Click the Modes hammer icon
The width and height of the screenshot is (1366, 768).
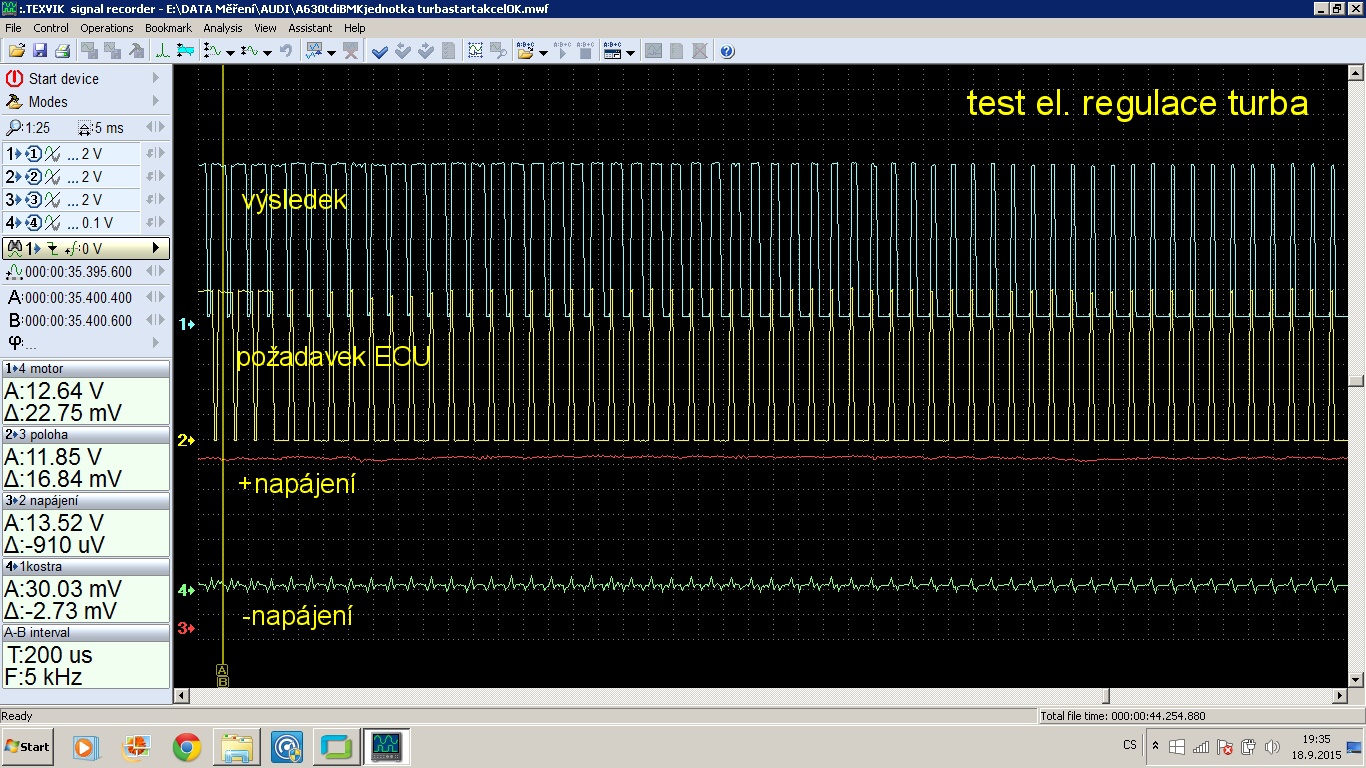point(14,102)
